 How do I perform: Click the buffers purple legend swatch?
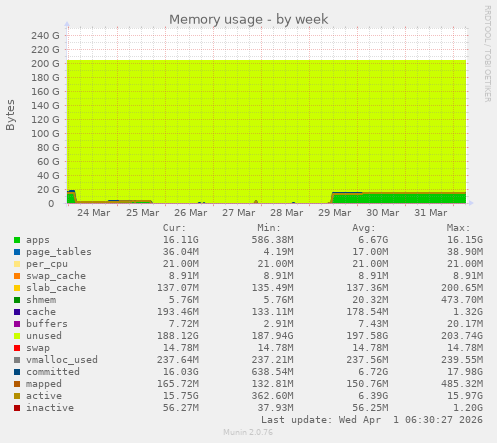click(x=17, y=324)
